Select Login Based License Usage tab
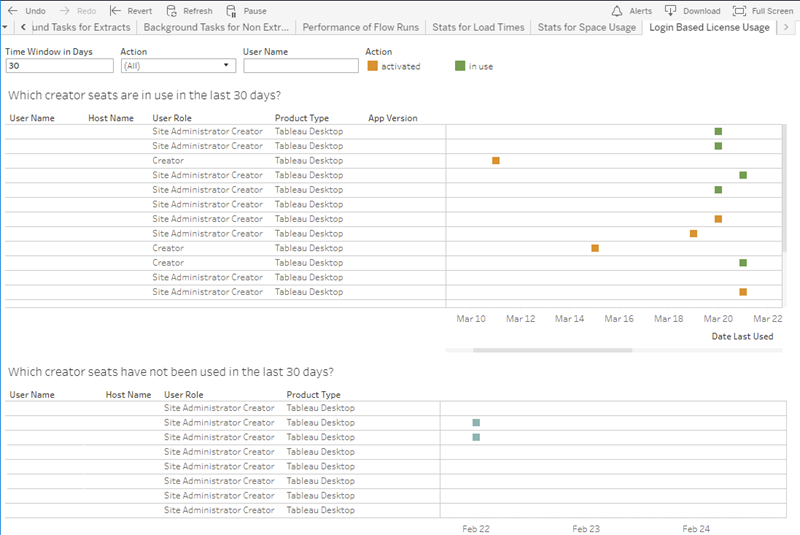 pyautogui.click(x=709, y=27)
